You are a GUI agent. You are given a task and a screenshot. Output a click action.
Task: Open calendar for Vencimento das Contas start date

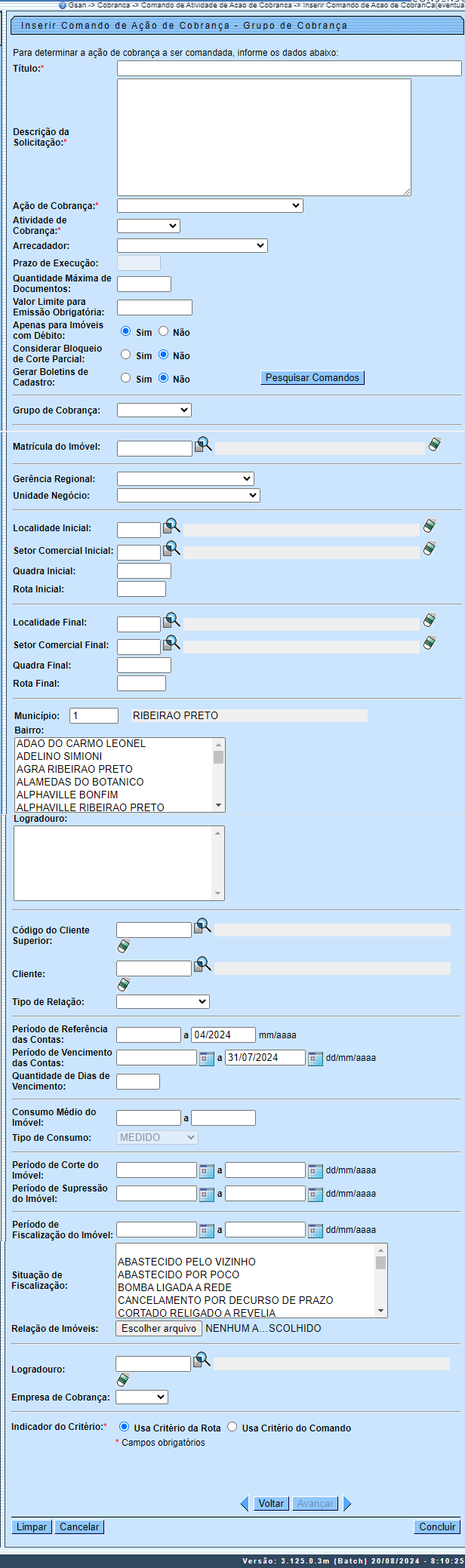pos(207,1059)
